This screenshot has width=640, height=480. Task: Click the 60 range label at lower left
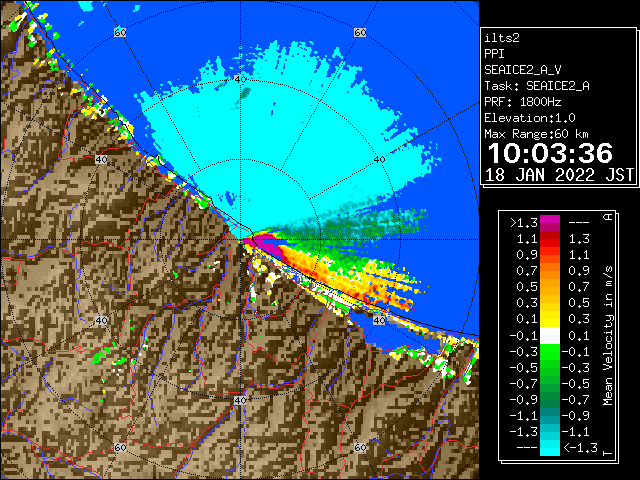pos(120,448)
